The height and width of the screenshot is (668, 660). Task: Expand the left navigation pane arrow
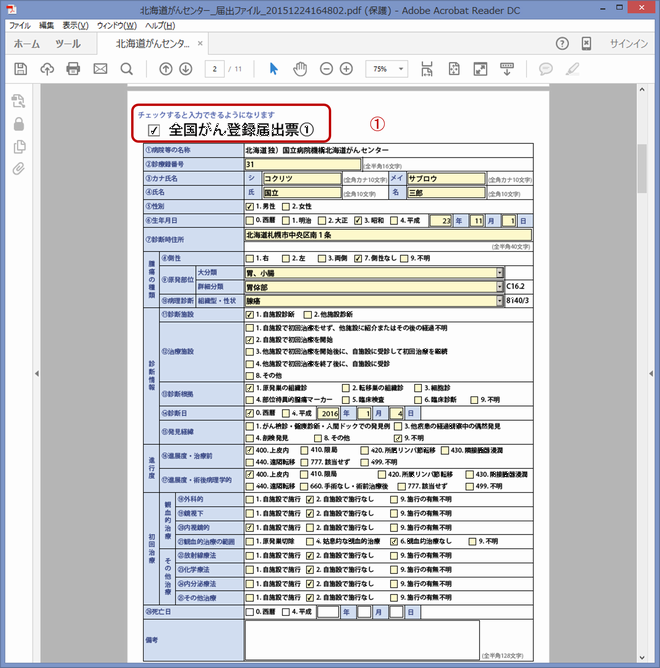[37, 374]
